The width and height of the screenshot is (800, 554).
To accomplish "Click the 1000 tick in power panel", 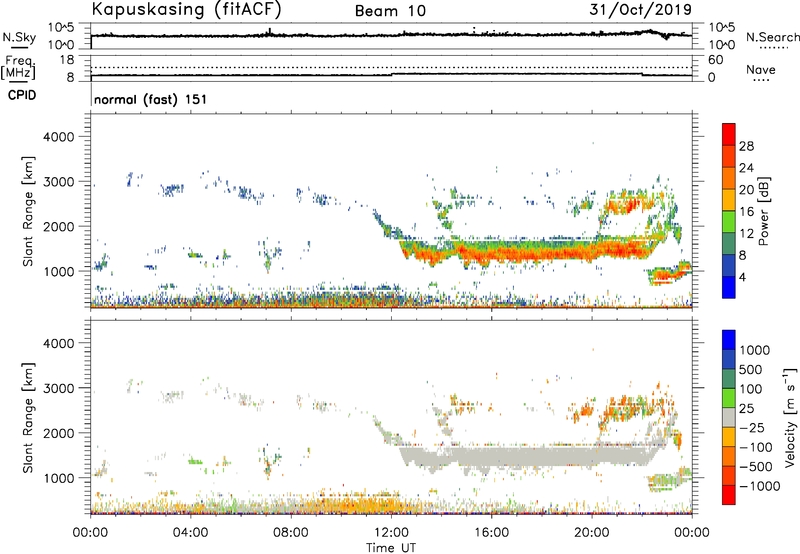I will 58,271.
